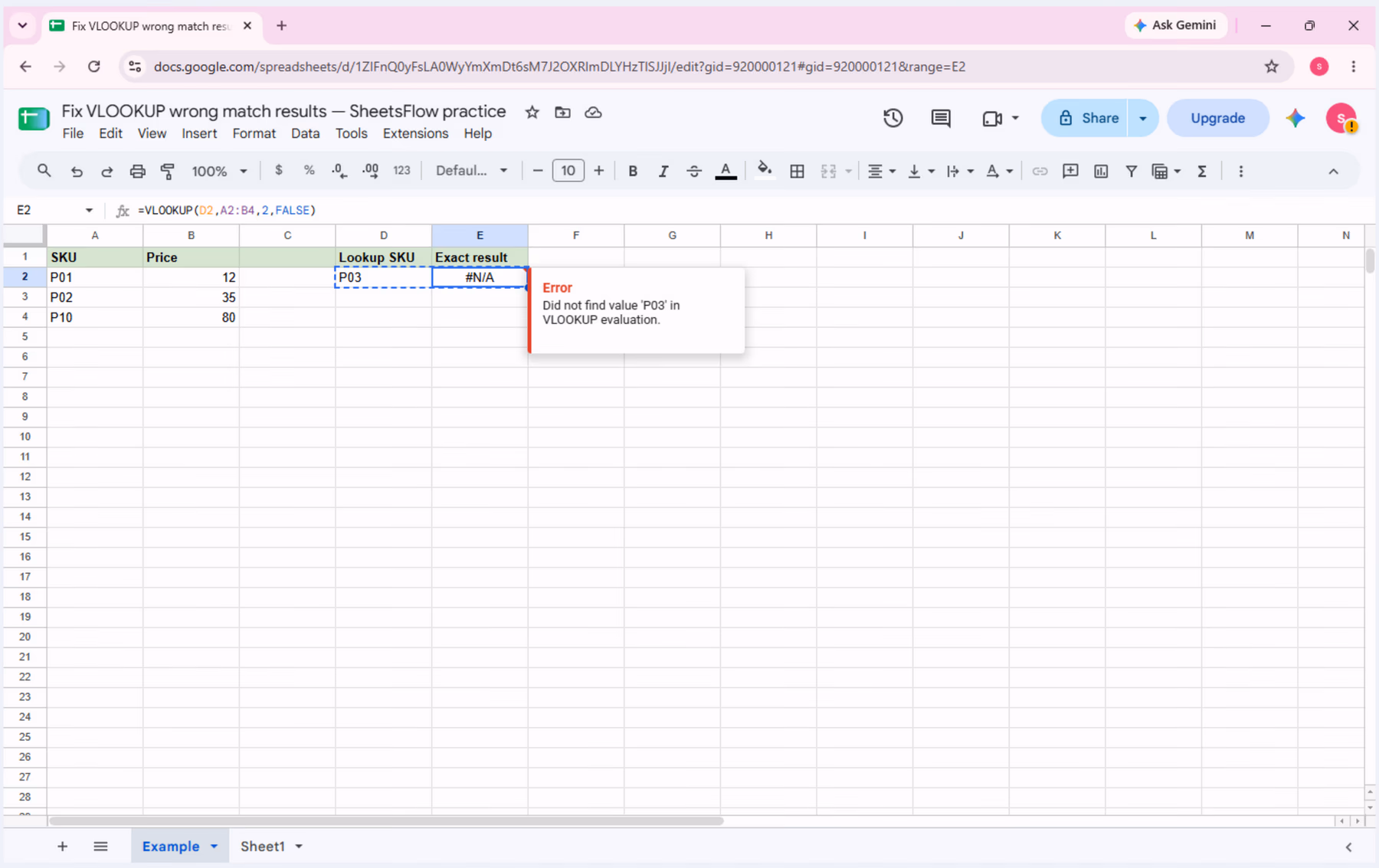The height and width of the screenshot is (868, 1379).
Task: Format as percent
Action: coord(309,171)
